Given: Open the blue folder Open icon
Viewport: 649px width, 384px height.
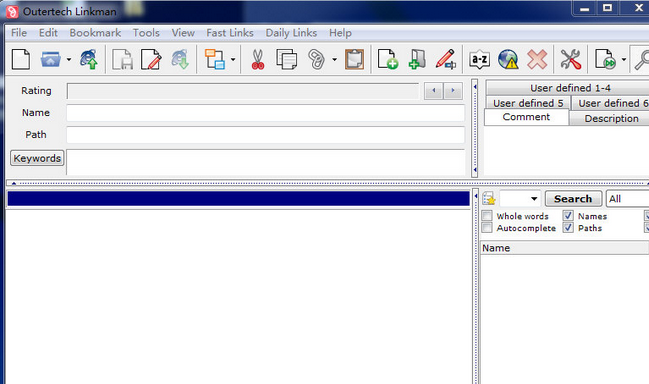Looking at the screenshot, I should 50,60.
